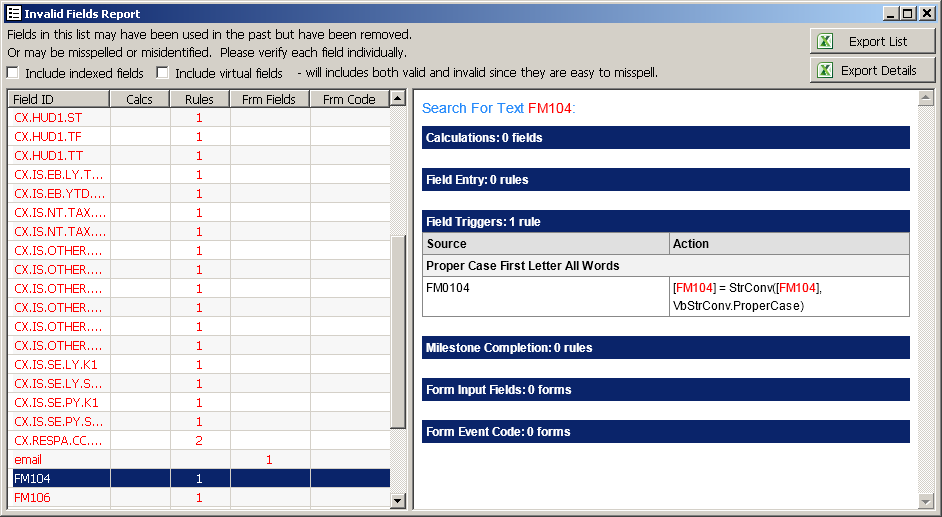Select CX.IS.SE.LY.K1 row
The width and height of the screenshot is (942, 517).
point(199,364)
